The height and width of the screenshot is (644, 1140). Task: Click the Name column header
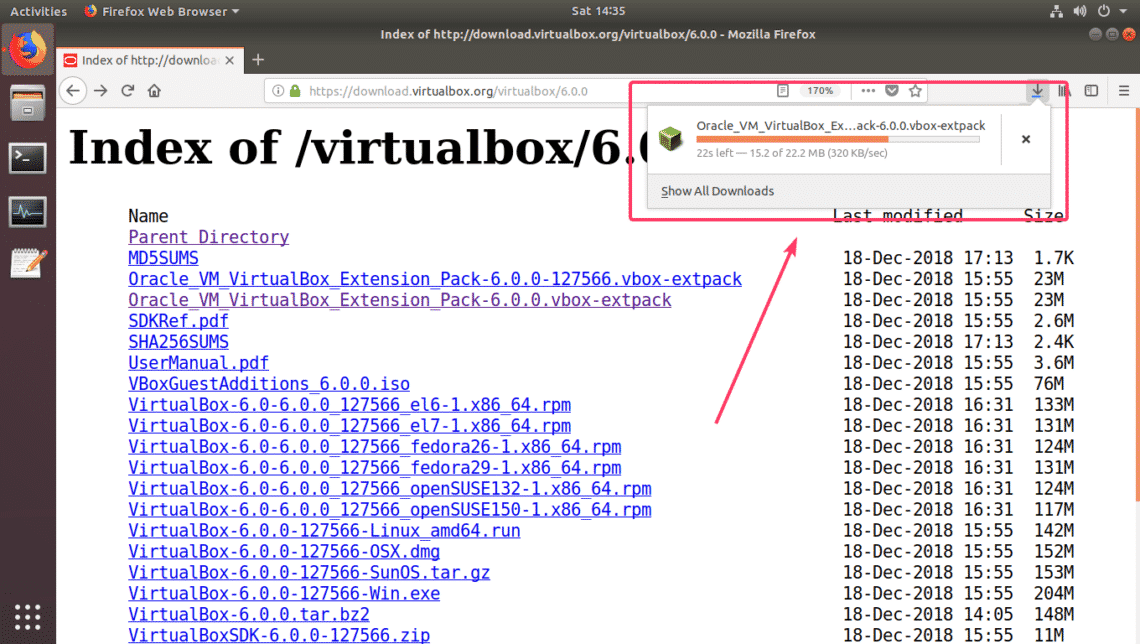click(x=148, y=216)
